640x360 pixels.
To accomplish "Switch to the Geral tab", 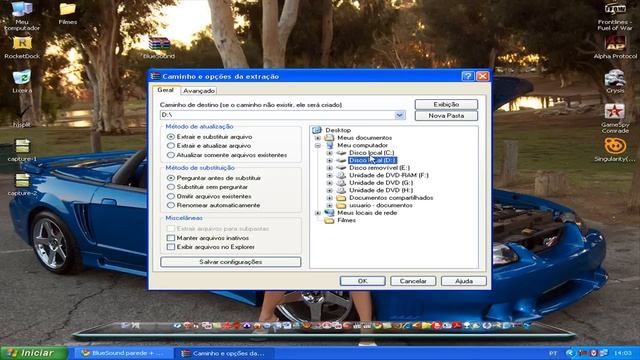I will (x=166, y=90).
